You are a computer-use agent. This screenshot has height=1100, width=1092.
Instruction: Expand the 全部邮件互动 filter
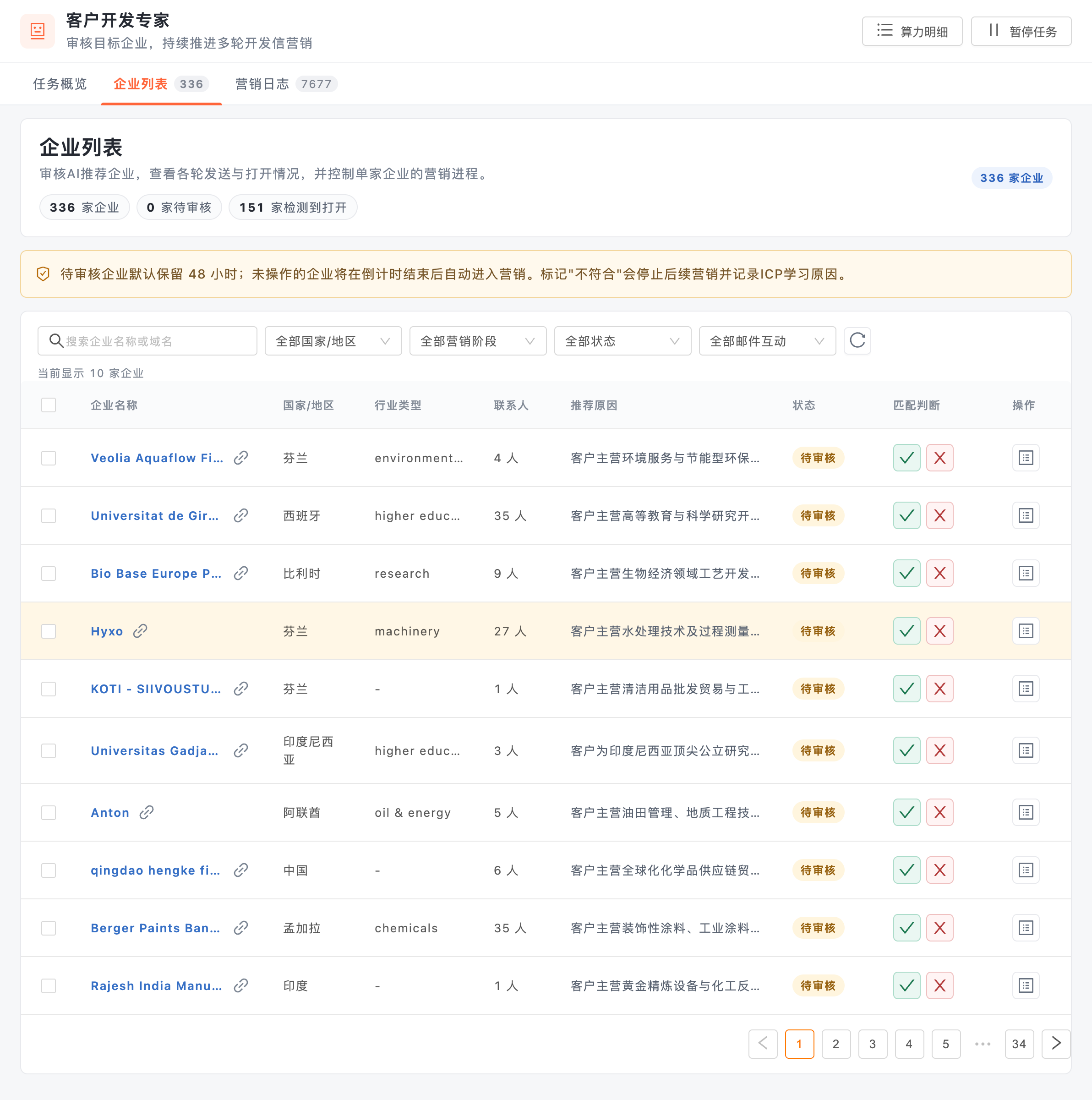pos(767,341)
